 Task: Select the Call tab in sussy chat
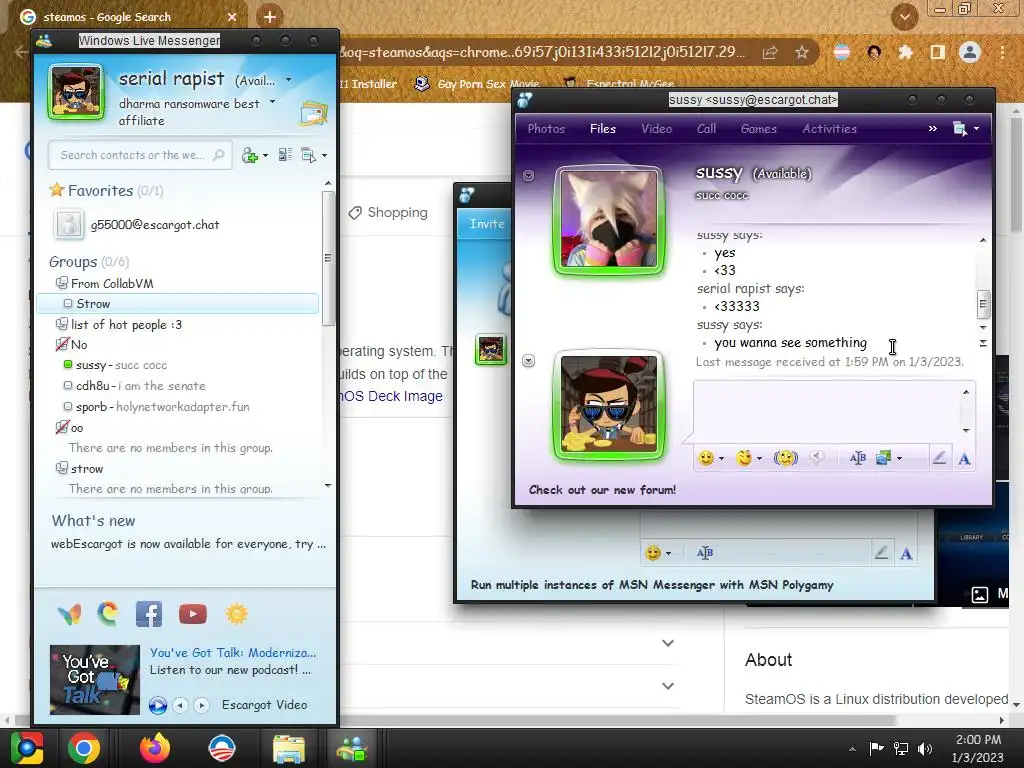(x=706, y=129)
